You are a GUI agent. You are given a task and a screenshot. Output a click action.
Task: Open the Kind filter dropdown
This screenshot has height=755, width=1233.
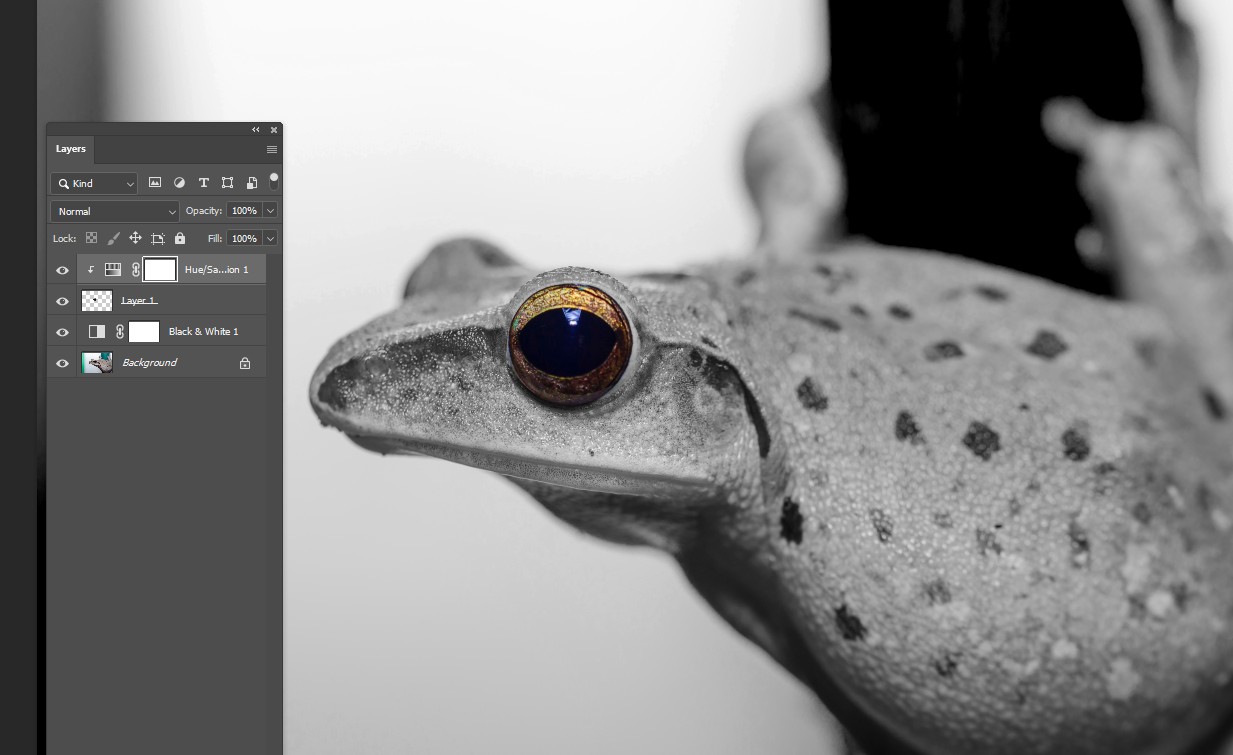coord(94,183)
